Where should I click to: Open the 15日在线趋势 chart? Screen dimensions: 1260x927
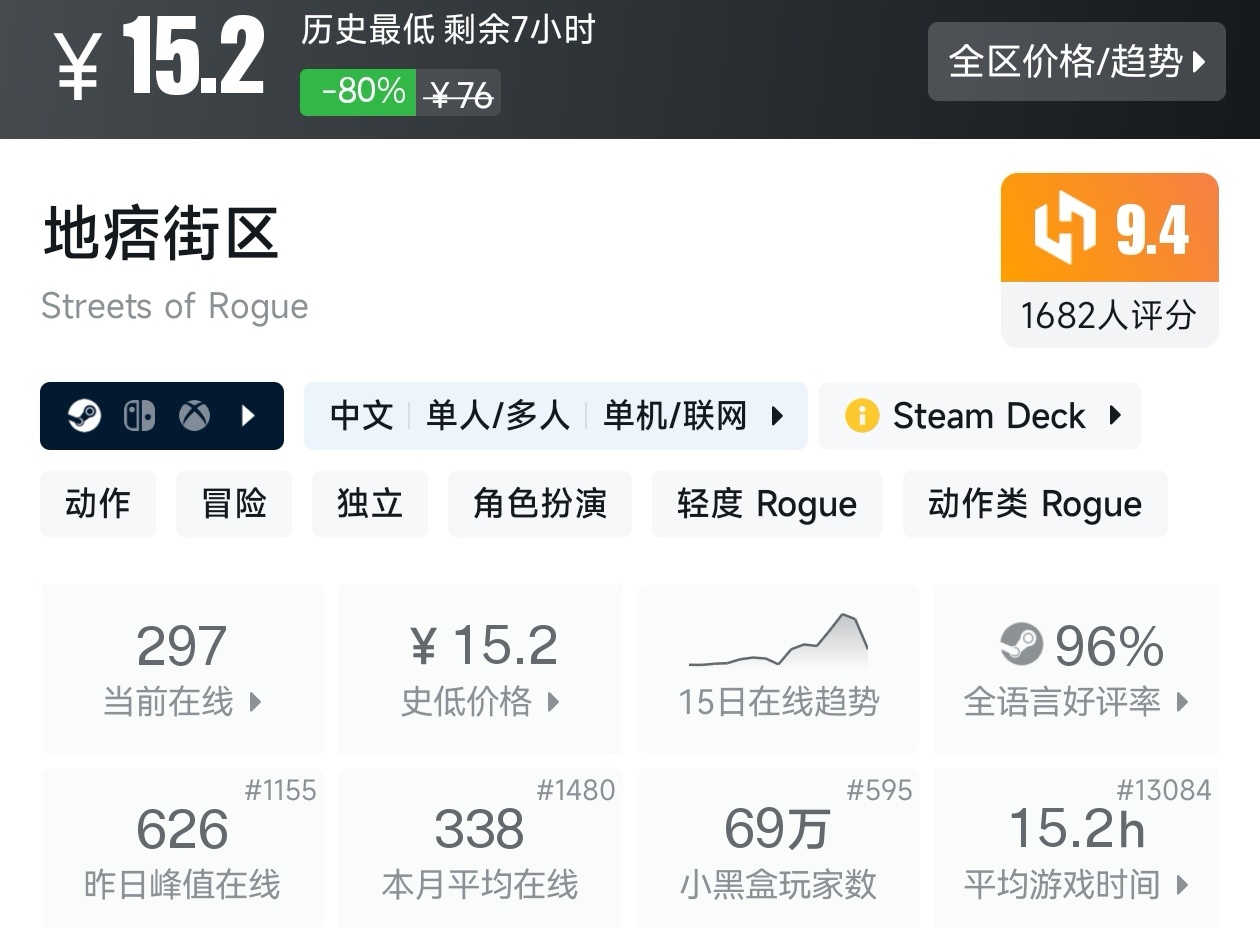pos(778,668)
